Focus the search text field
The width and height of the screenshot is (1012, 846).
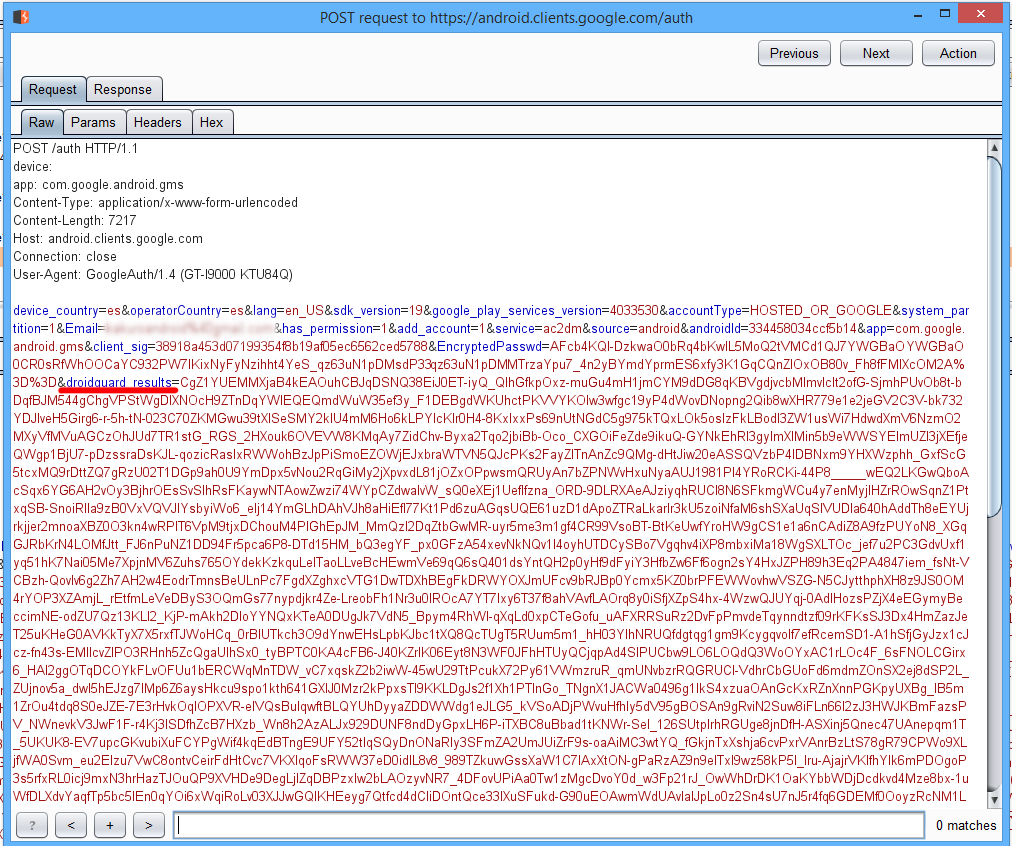pos(549,825)
